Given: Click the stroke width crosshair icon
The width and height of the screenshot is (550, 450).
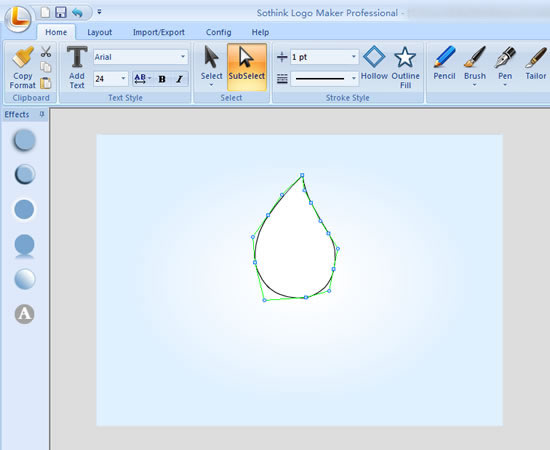Looking at the screenshot, I should 282,57.
